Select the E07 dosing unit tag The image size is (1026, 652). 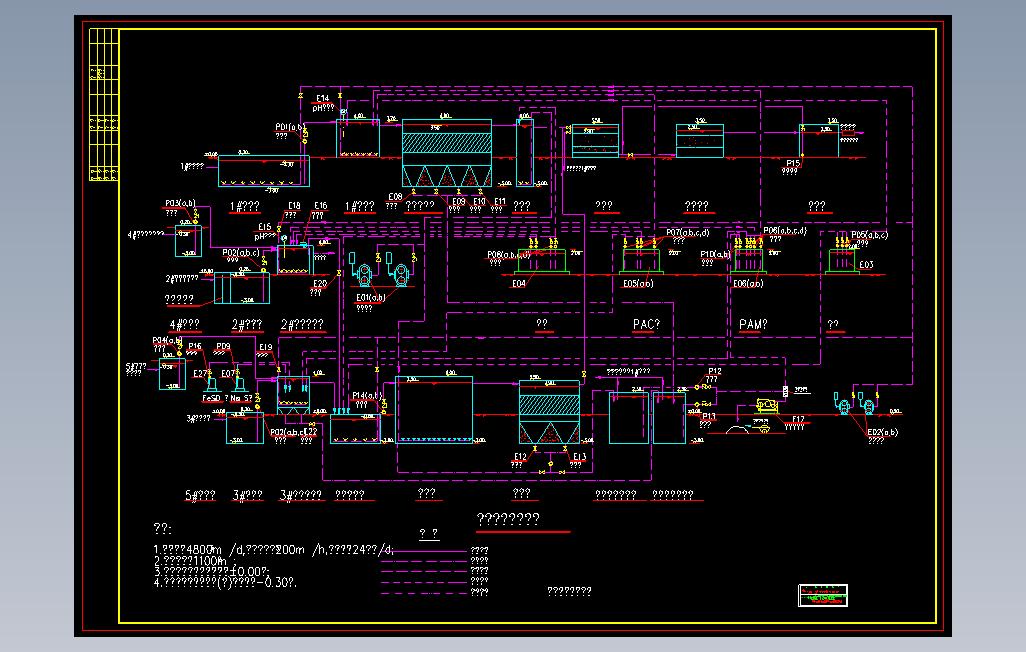click(x=227, y=373)
